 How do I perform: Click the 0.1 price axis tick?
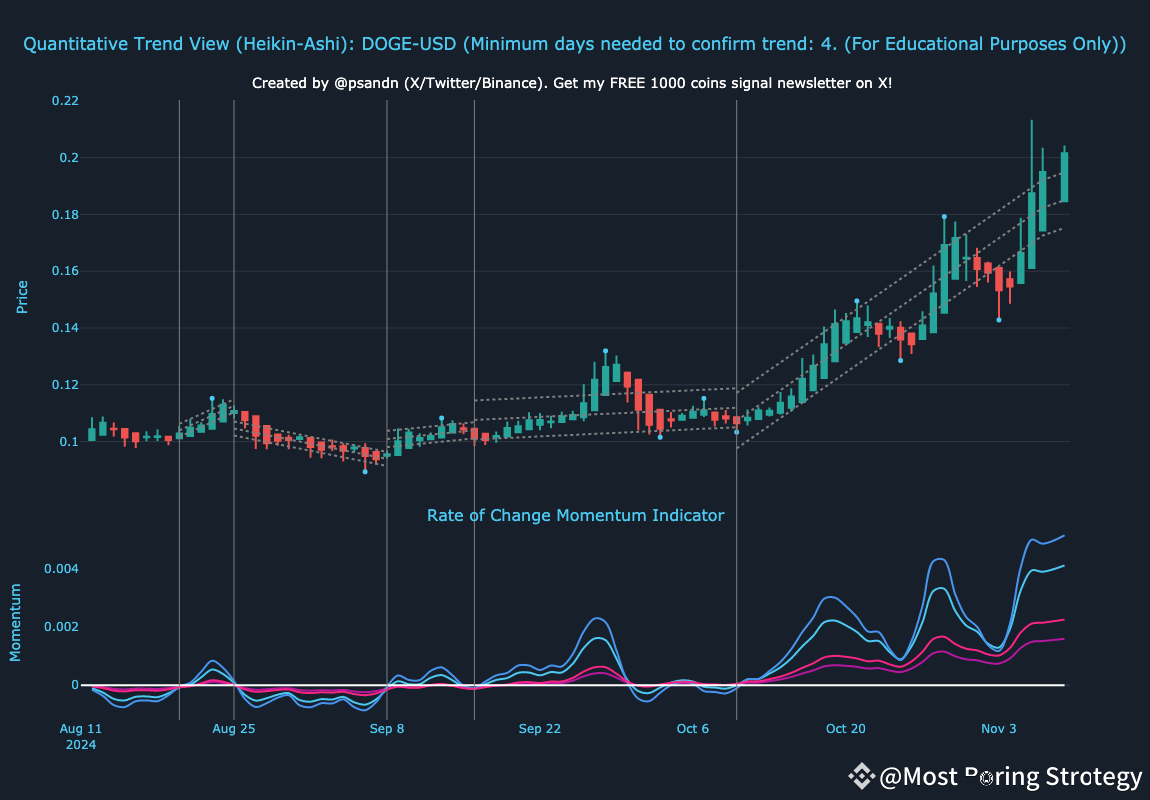70,441
